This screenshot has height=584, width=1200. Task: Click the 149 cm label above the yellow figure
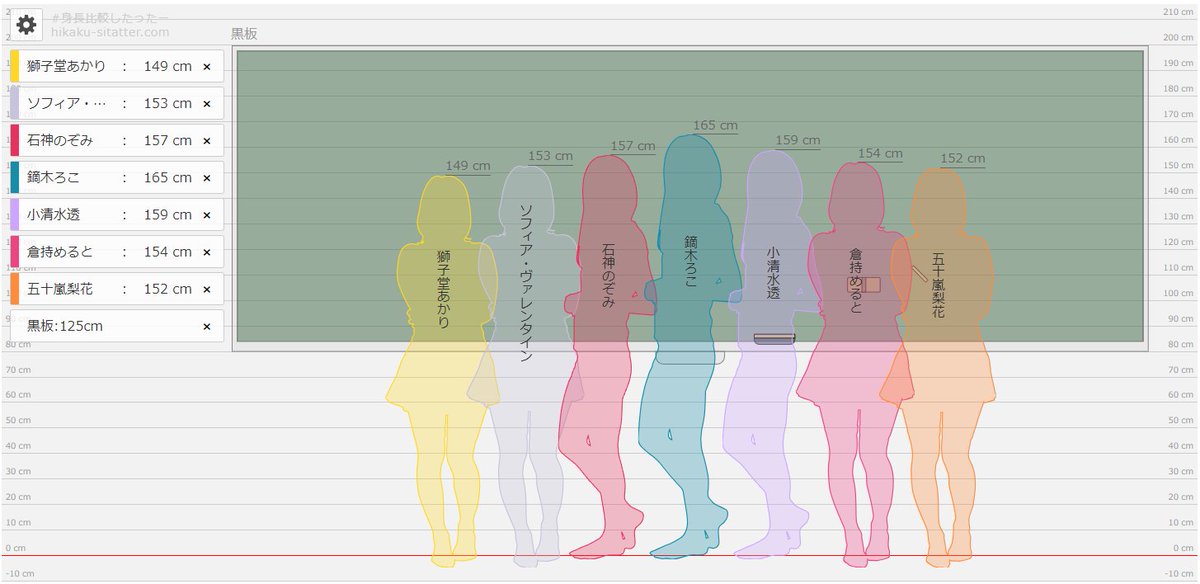click(x=468, y=166)
